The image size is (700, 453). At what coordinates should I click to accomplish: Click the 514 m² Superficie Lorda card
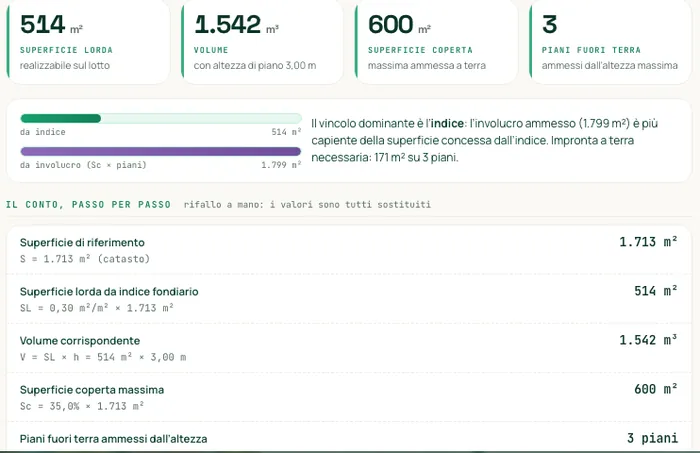point(88,42)
